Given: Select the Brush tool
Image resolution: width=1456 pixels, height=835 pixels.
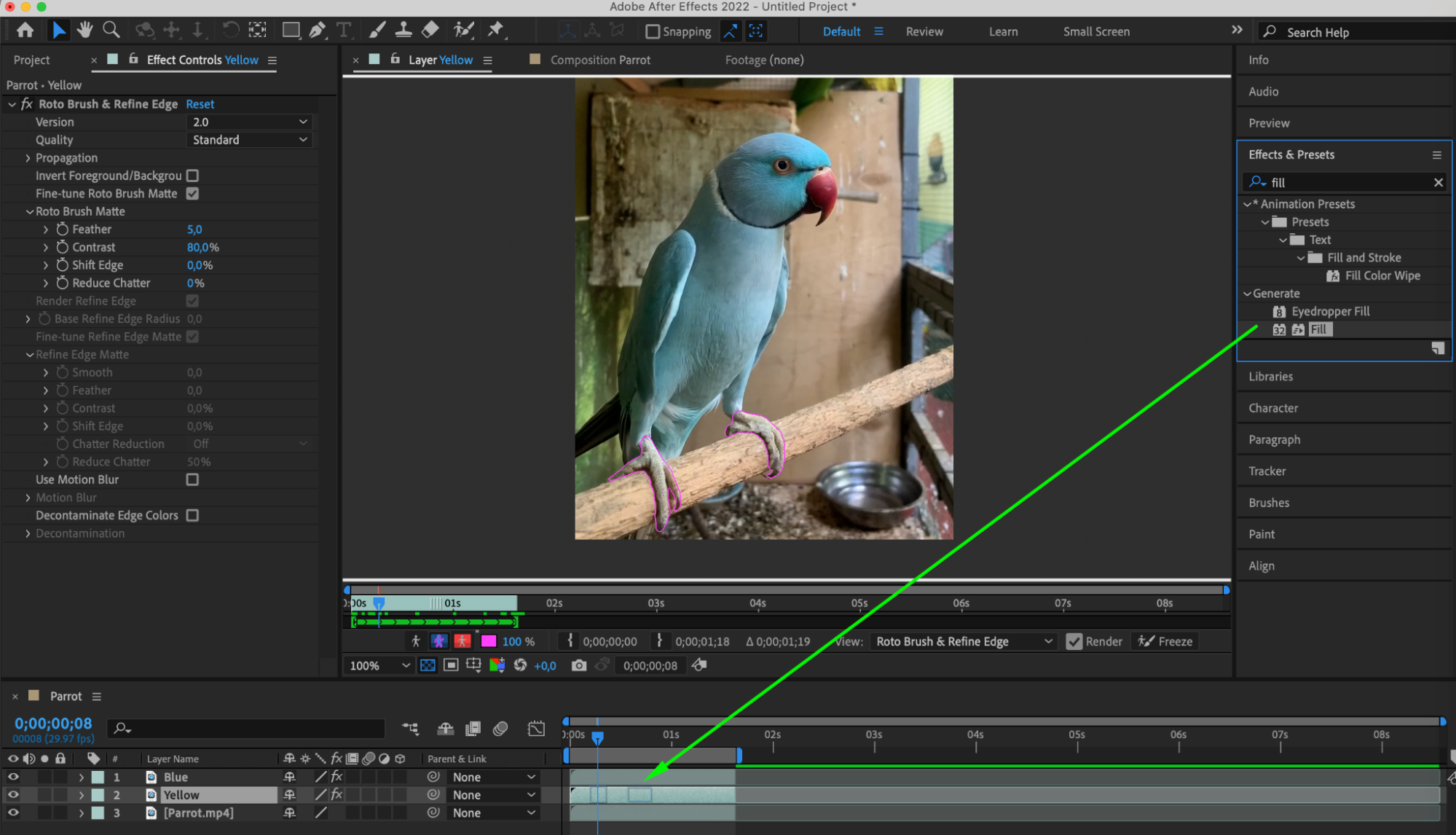Looking at the screenshot, I should (377, 31).
